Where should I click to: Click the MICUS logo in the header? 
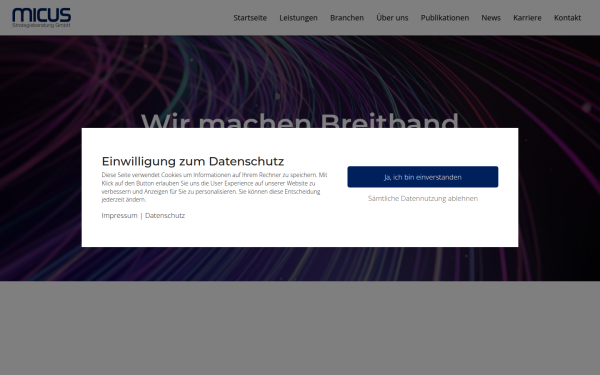pos(41,18)
